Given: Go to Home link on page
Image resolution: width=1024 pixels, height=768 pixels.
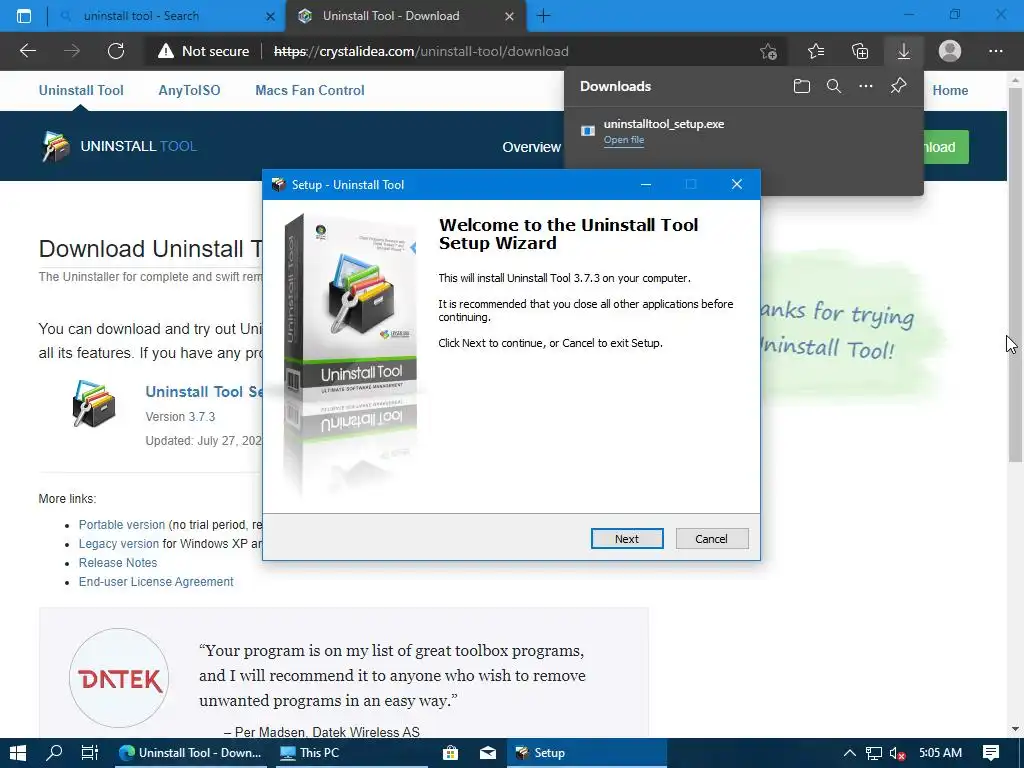Looking at the screenshot, I should pyautogui.click(x=950, y=90).
